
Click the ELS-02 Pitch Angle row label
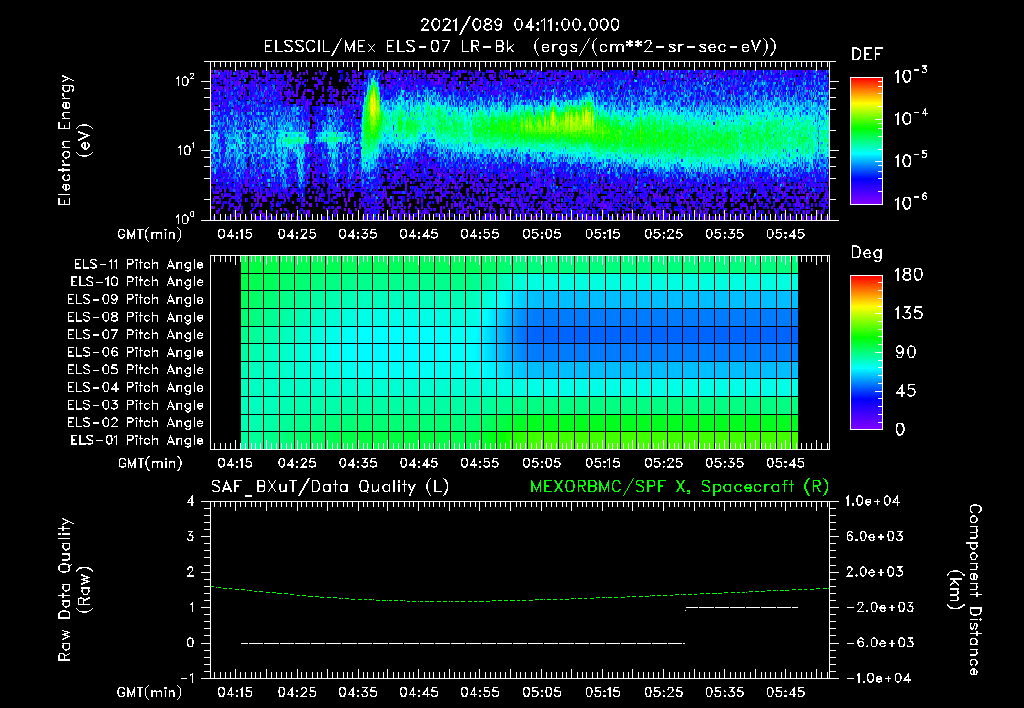(x=136, y=423)
